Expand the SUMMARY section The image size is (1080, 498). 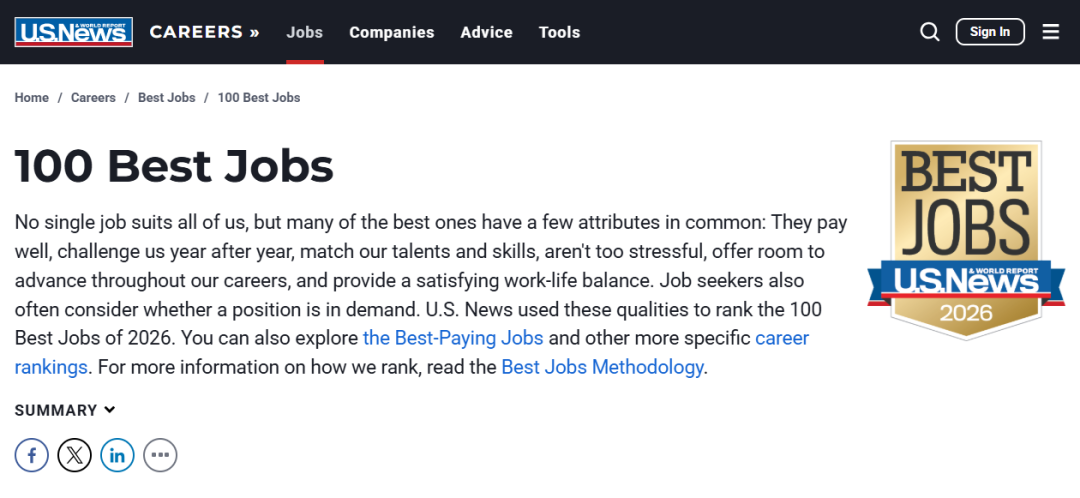pyautogui.click(x=65, y=410)
